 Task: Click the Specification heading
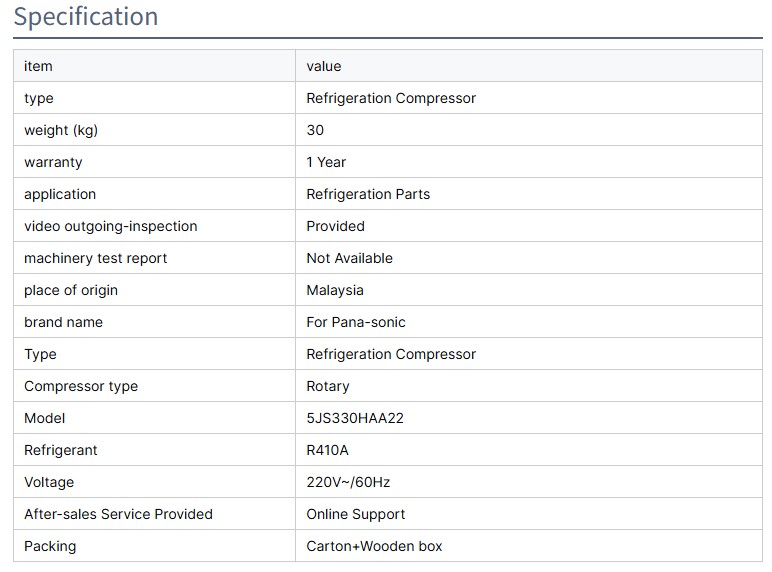(86, 17)
